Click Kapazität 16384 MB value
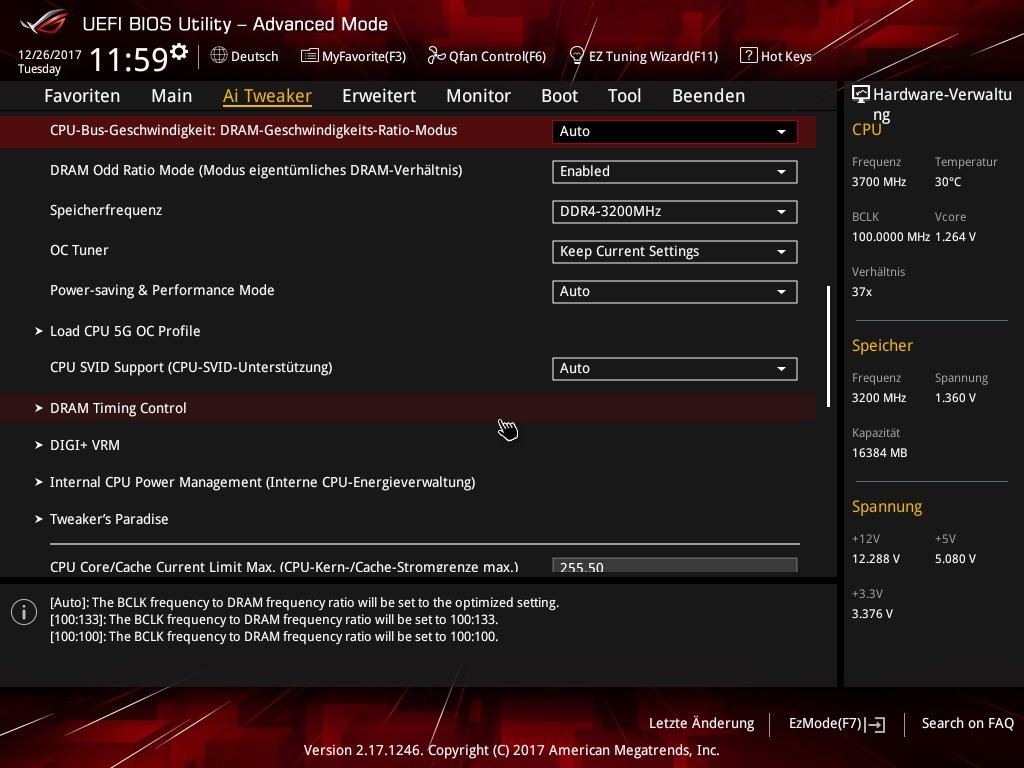This screenshot has width=1024, height=768. [x=879, y=453]
